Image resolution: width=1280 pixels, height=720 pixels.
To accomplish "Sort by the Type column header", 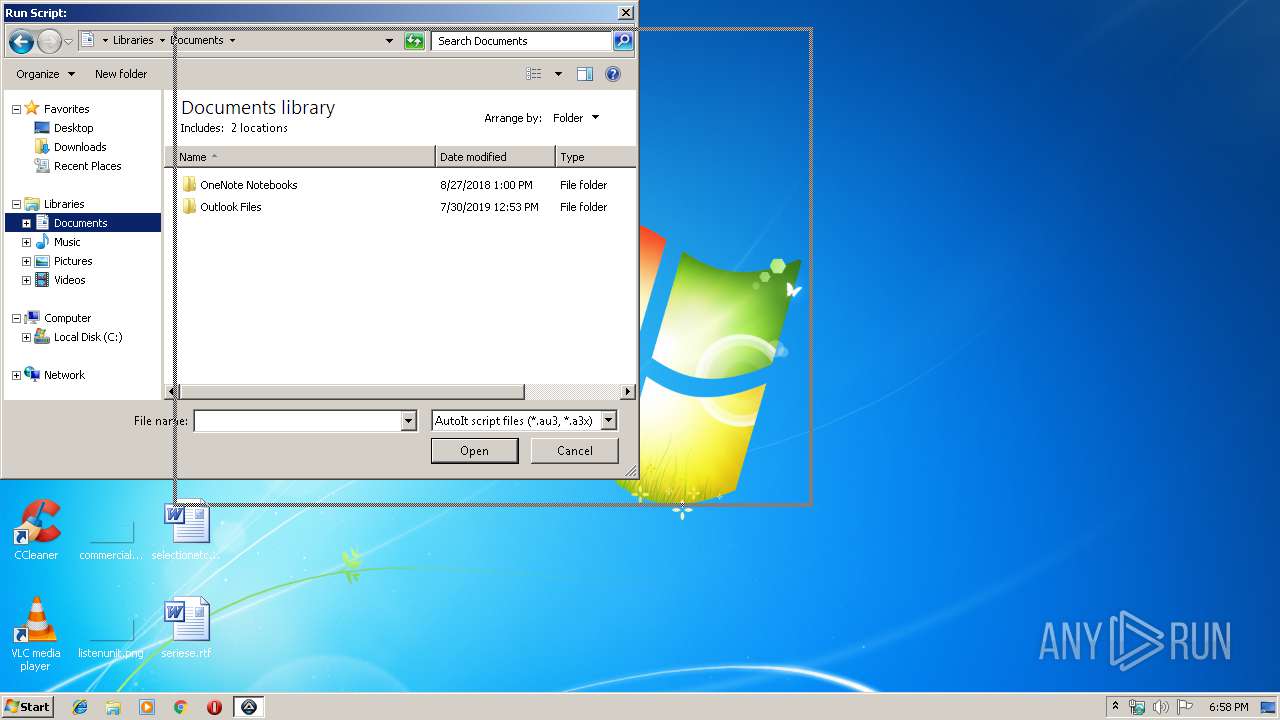I will pos(595,157).
